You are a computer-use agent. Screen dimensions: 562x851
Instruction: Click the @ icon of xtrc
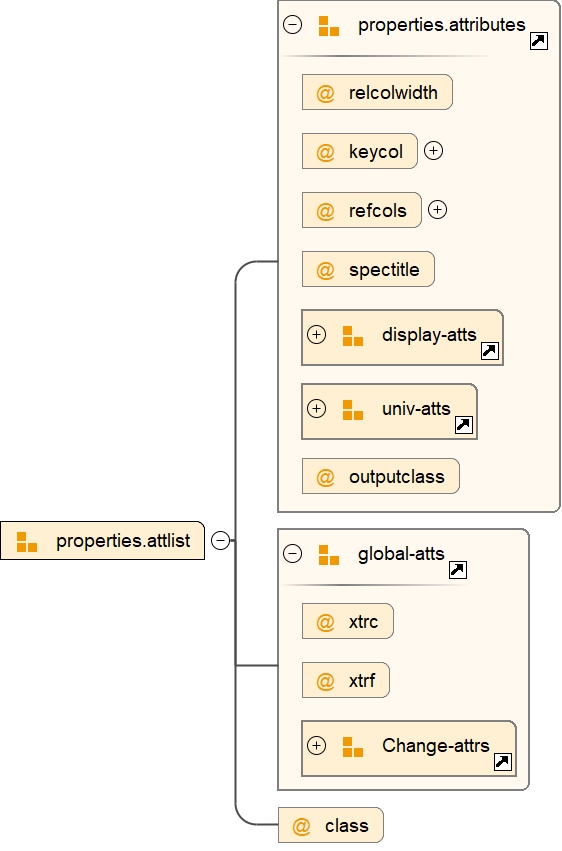click(x=325, y=622)
